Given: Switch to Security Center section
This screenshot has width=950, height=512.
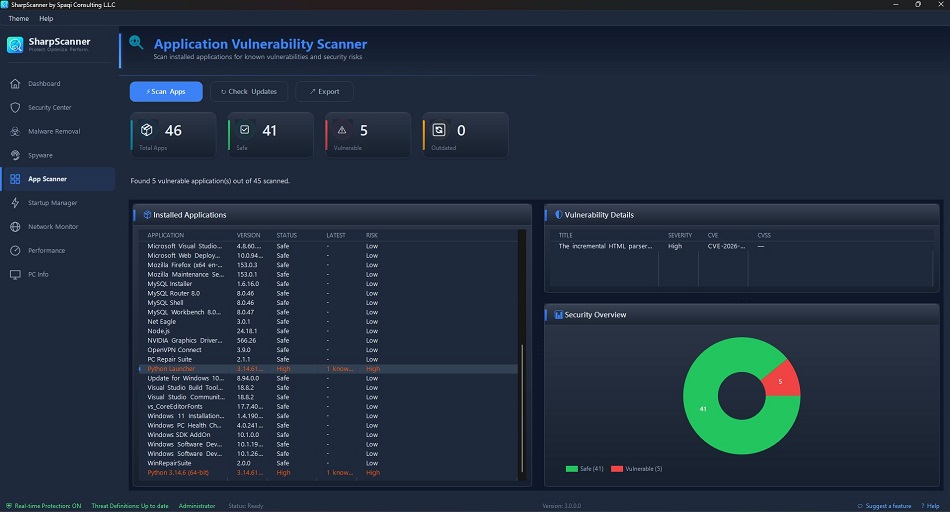Looking at the screenshot, I should 58,107.
